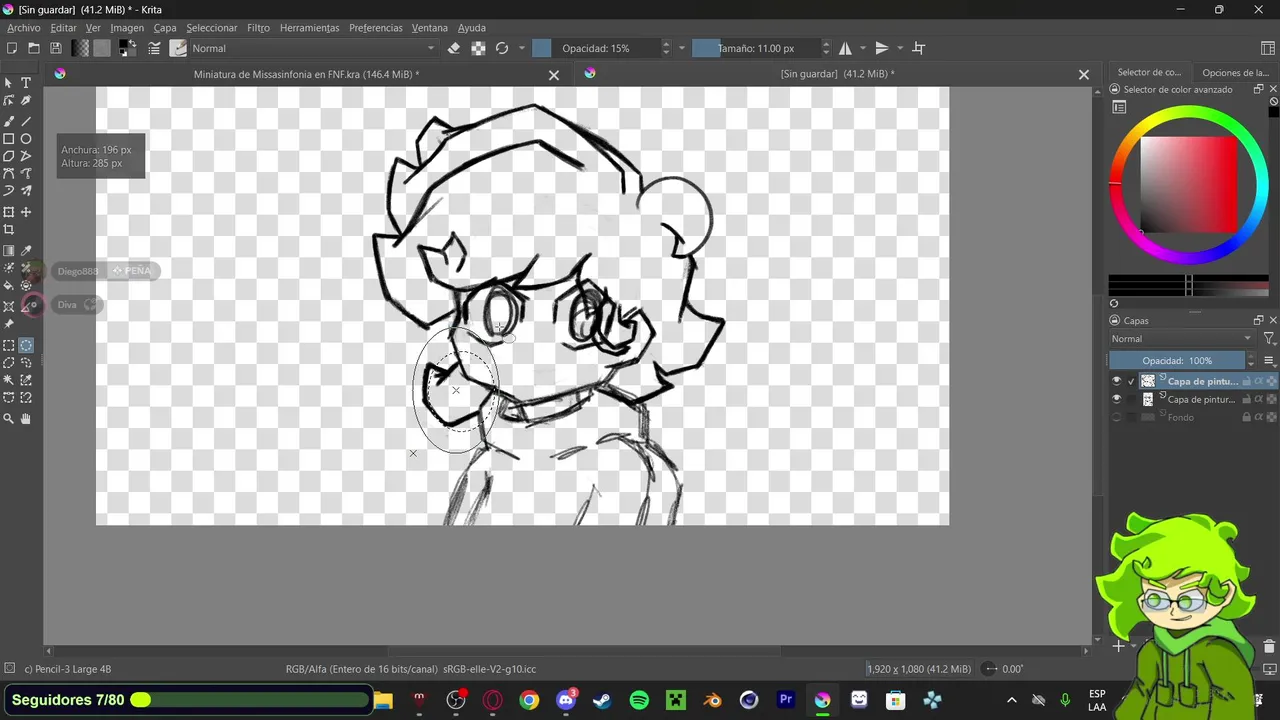Screen dimensions: 1280x720
Task: Toggle alpha inheritance on second Capa de pintura layer
Action: point(1259,399)
